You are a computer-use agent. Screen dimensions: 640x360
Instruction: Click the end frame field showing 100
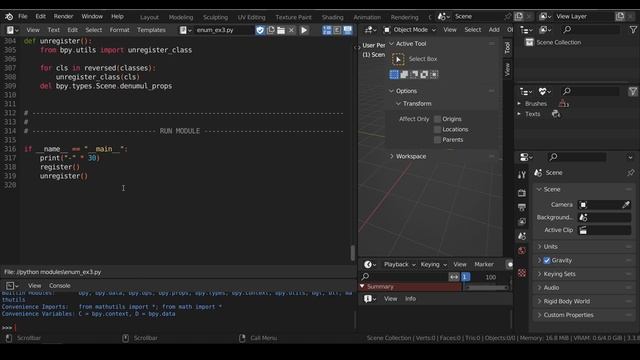pyautogui.click(x=491, y=277)
